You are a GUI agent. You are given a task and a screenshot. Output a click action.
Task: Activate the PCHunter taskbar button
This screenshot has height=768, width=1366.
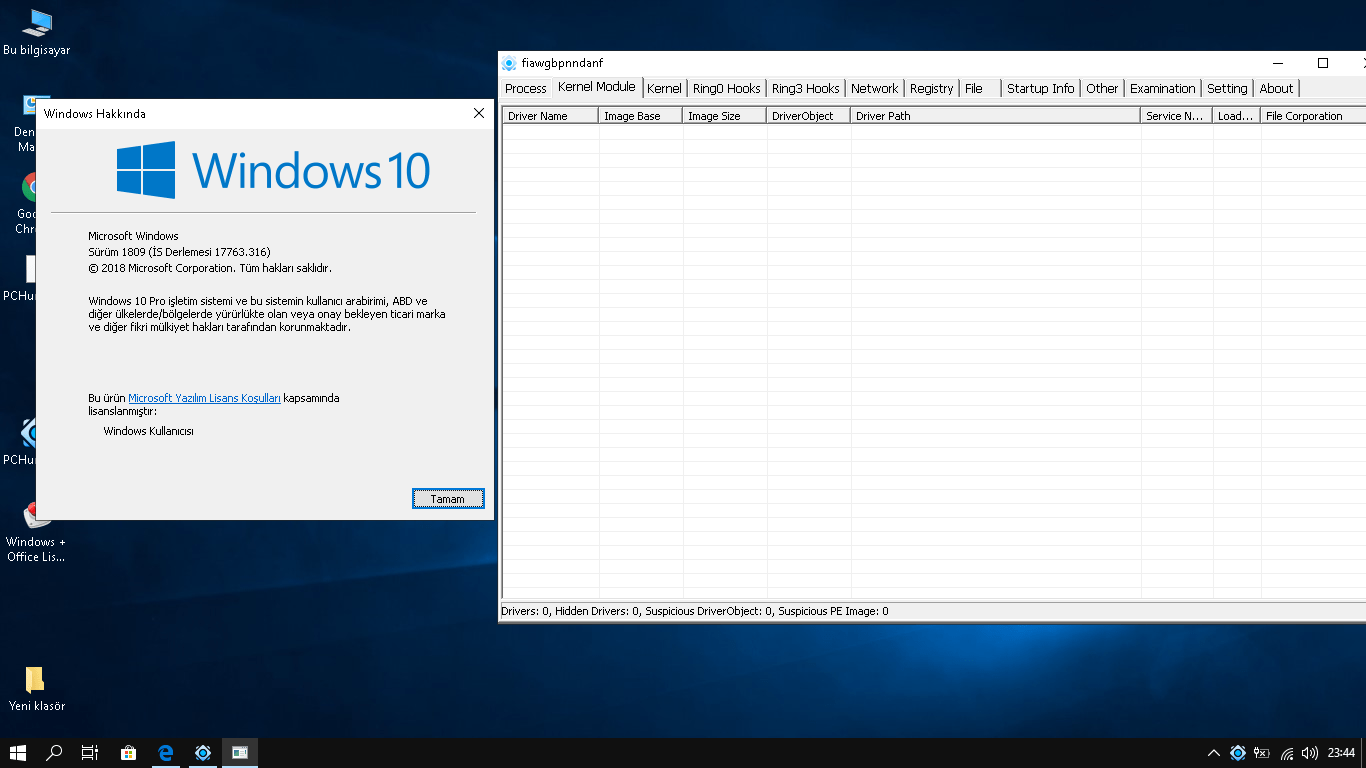(x=203, y=753)
